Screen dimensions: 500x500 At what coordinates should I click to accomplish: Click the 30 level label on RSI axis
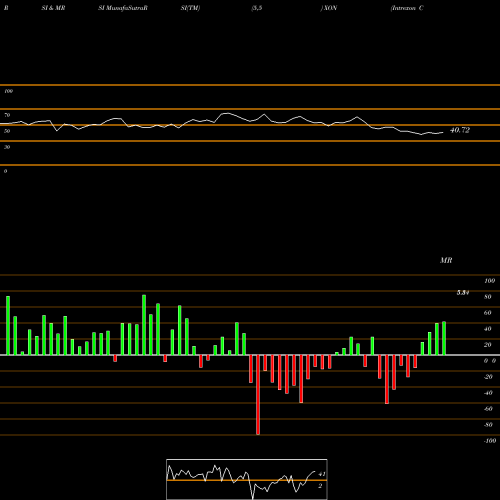7,147
